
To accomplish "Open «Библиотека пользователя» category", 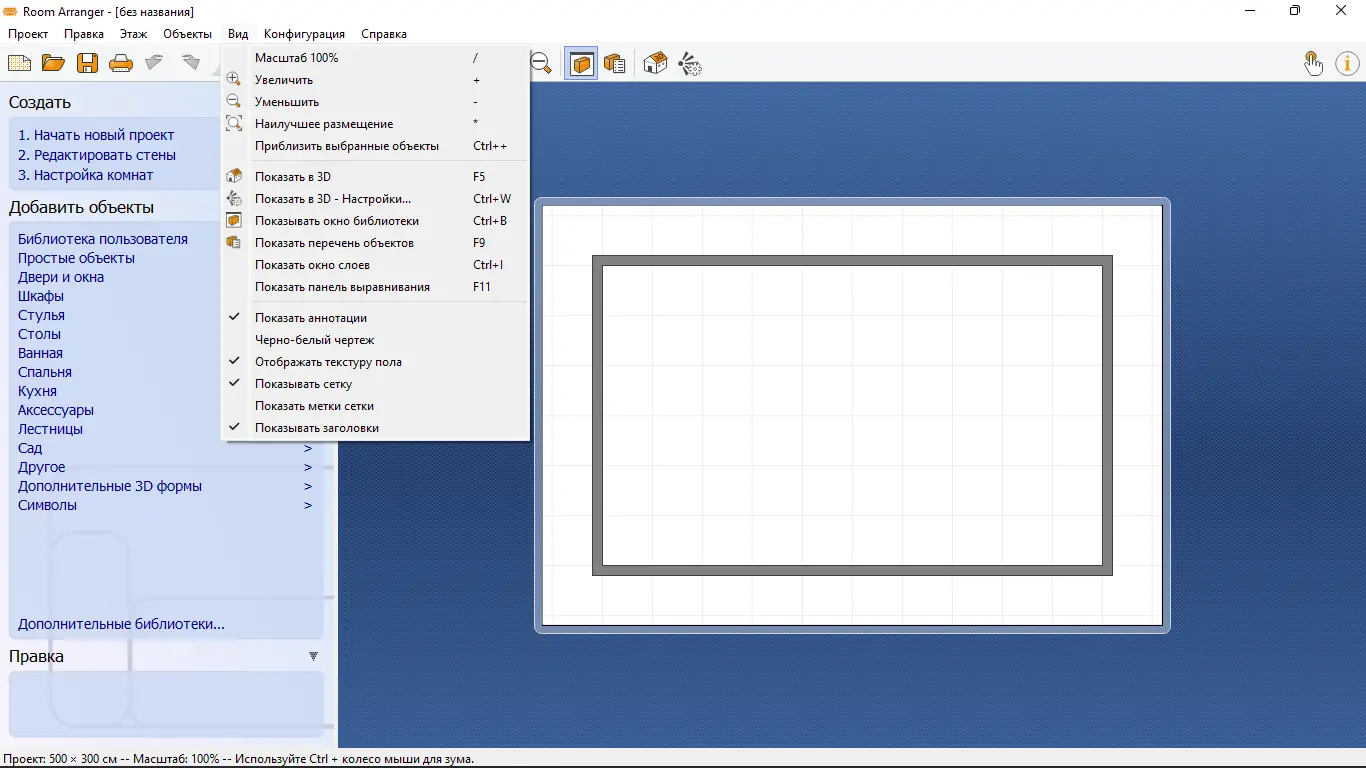I will pyautogui.click(x=103, y=239).
